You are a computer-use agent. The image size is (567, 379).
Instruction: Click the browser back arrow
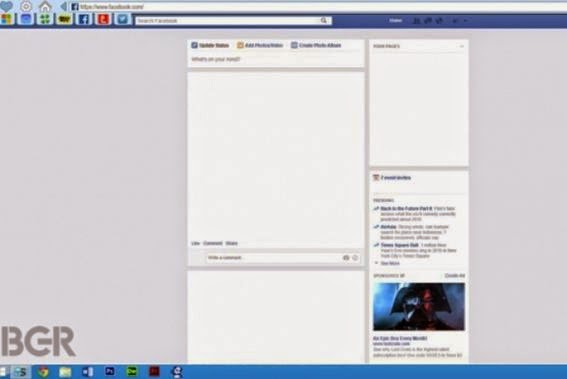pyautogui.click(x=64, y=7)
